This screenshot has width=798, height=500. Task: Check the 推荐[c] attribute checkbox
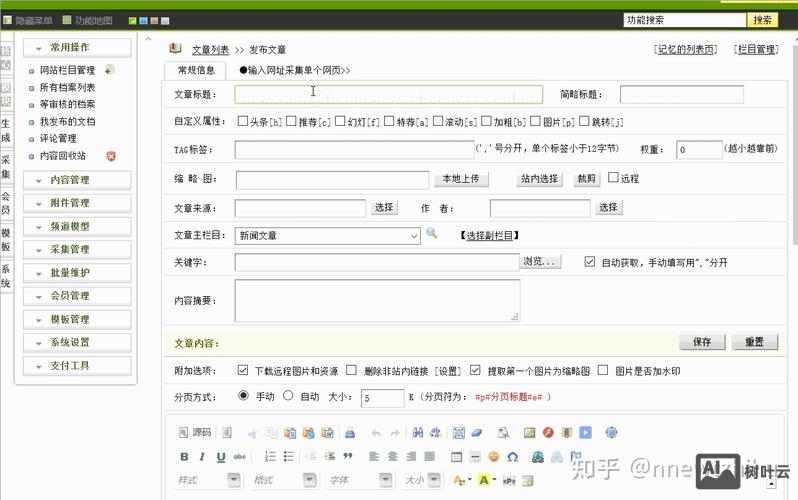[291, 121]
